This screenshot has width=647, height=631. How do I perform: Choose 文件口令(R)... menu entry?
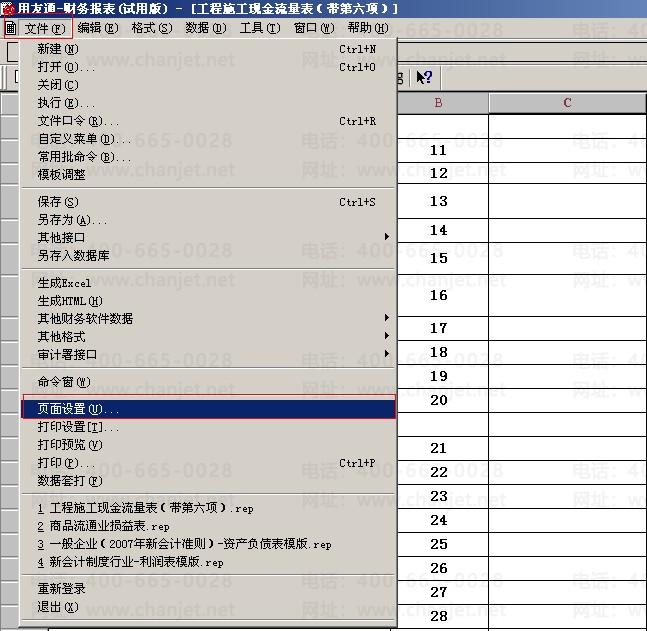click(x=208, y=121)
